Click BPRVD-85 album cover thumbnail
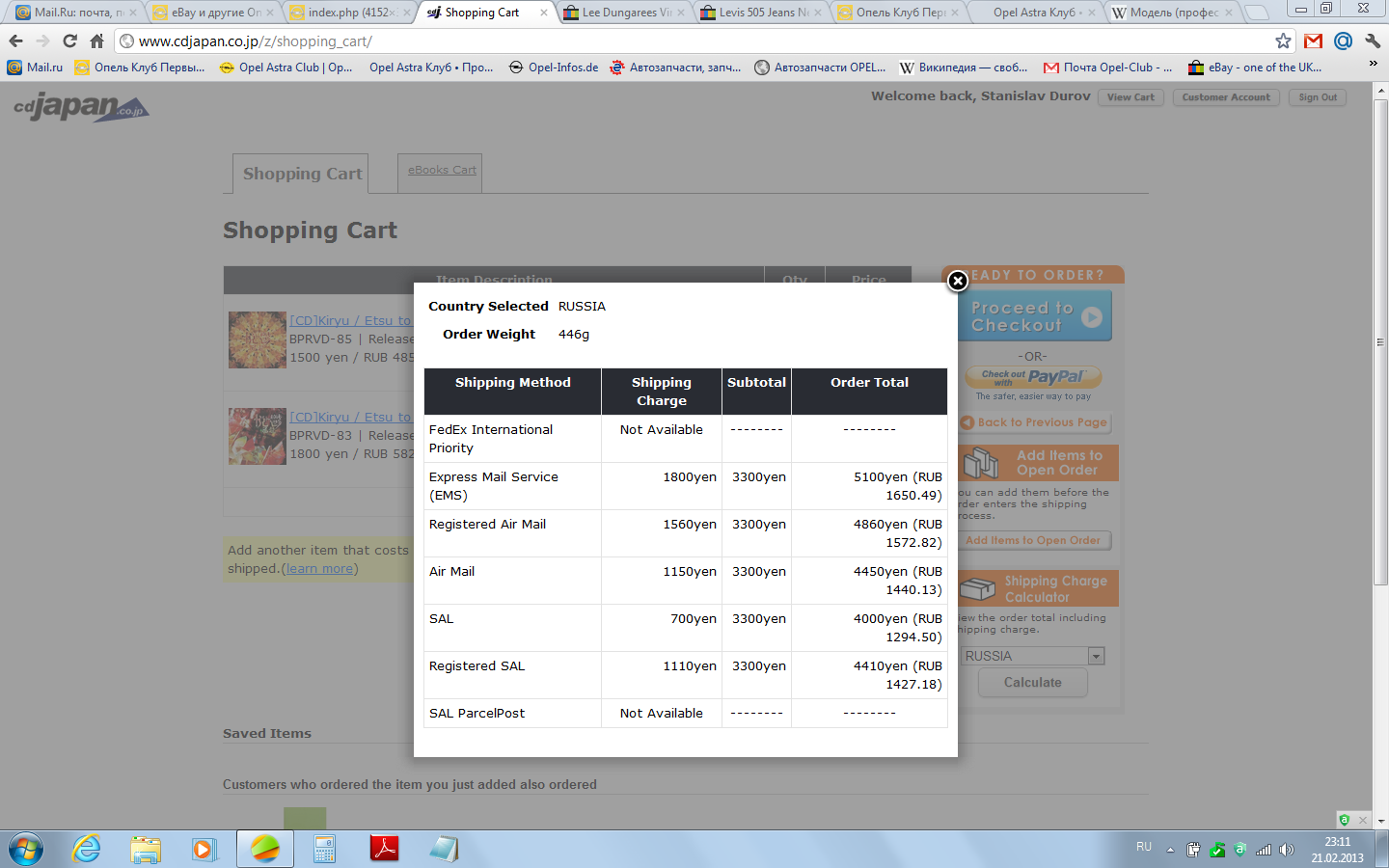Screen dimensions: 1389x868 pos(257,339)
